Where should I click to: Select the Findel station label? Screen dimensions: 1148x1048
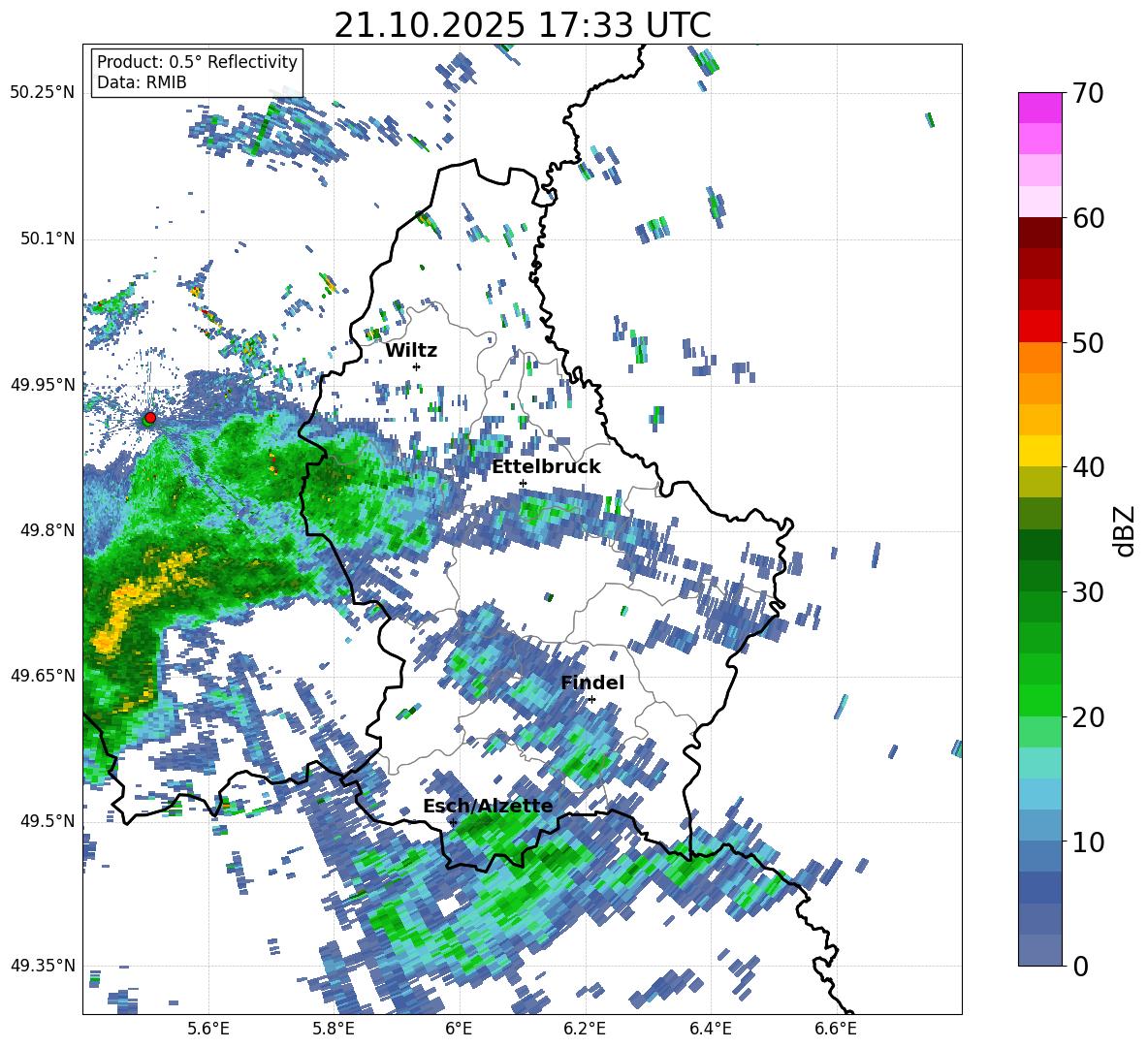[x=592, y=683]
